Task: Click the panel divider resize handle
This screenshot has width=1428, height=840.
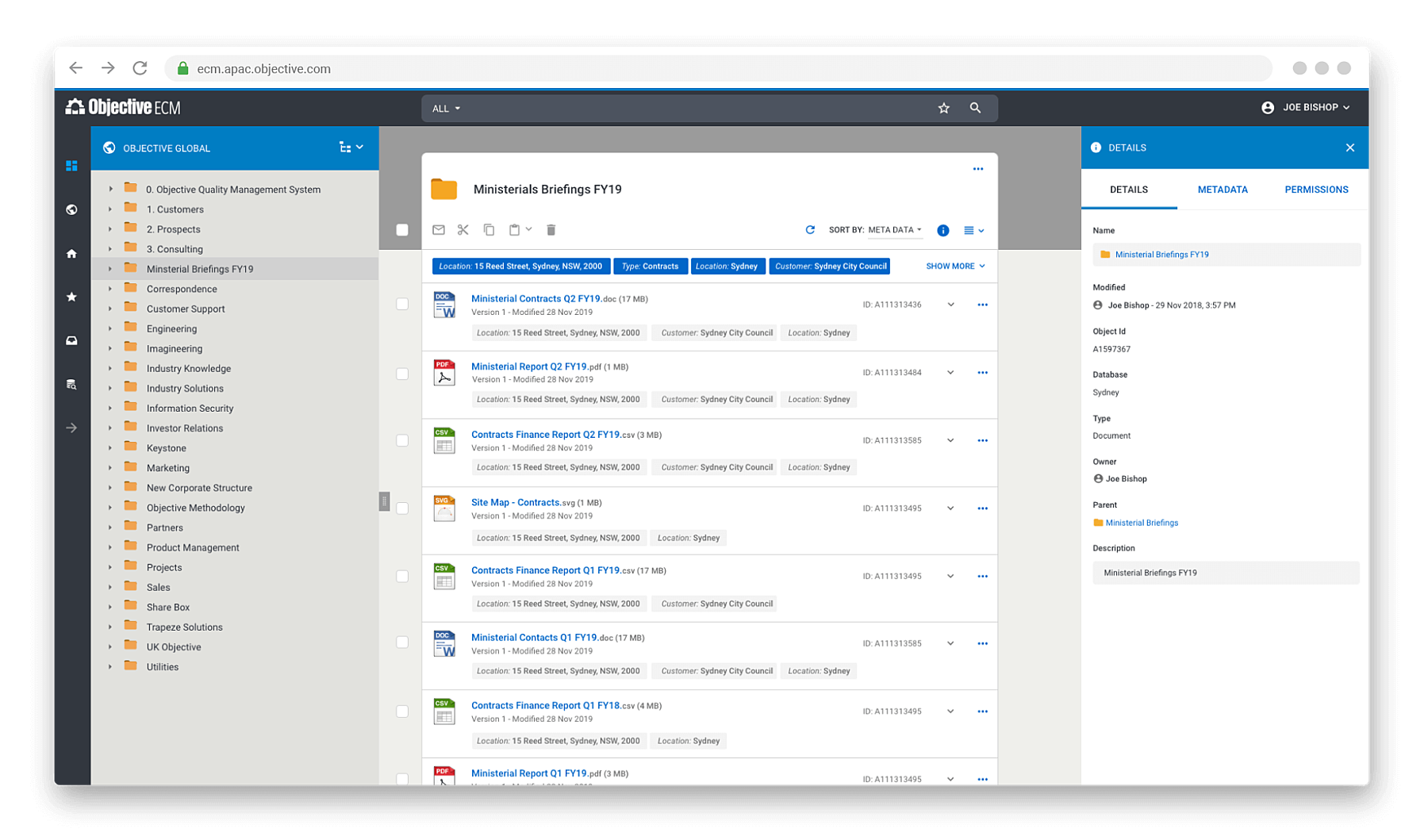Action: click(385, 501)
